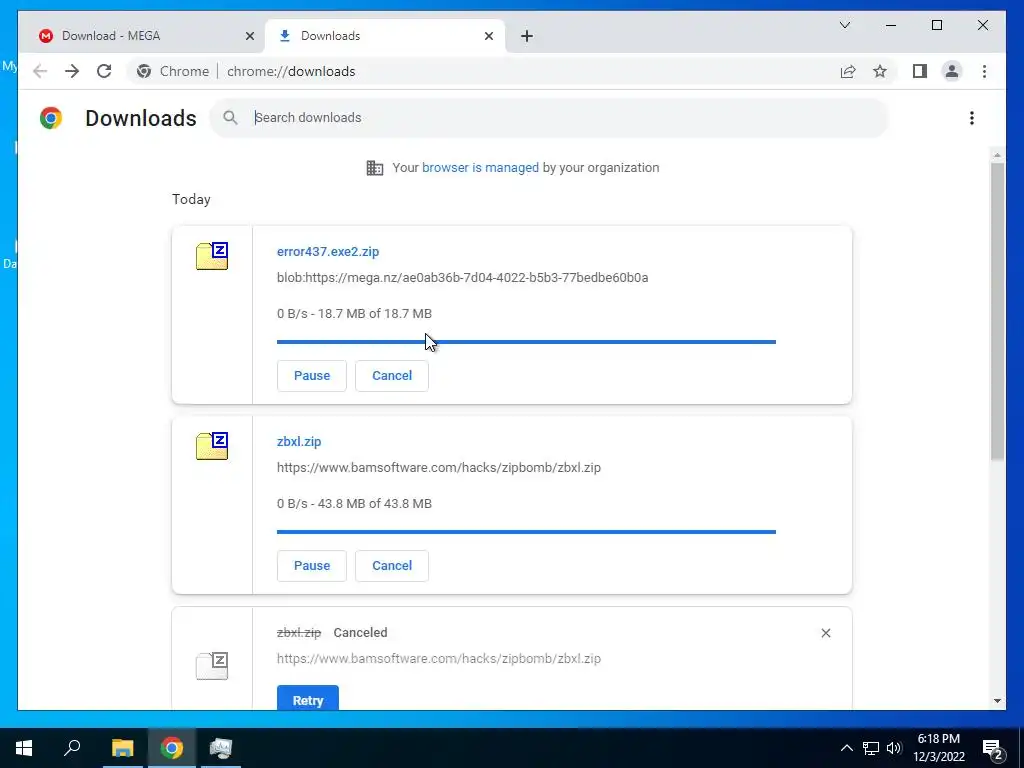Click the volume speaker tray icon
This screenshot has height=768, width=1024.
pyautogui.click(x=894, y=748)
